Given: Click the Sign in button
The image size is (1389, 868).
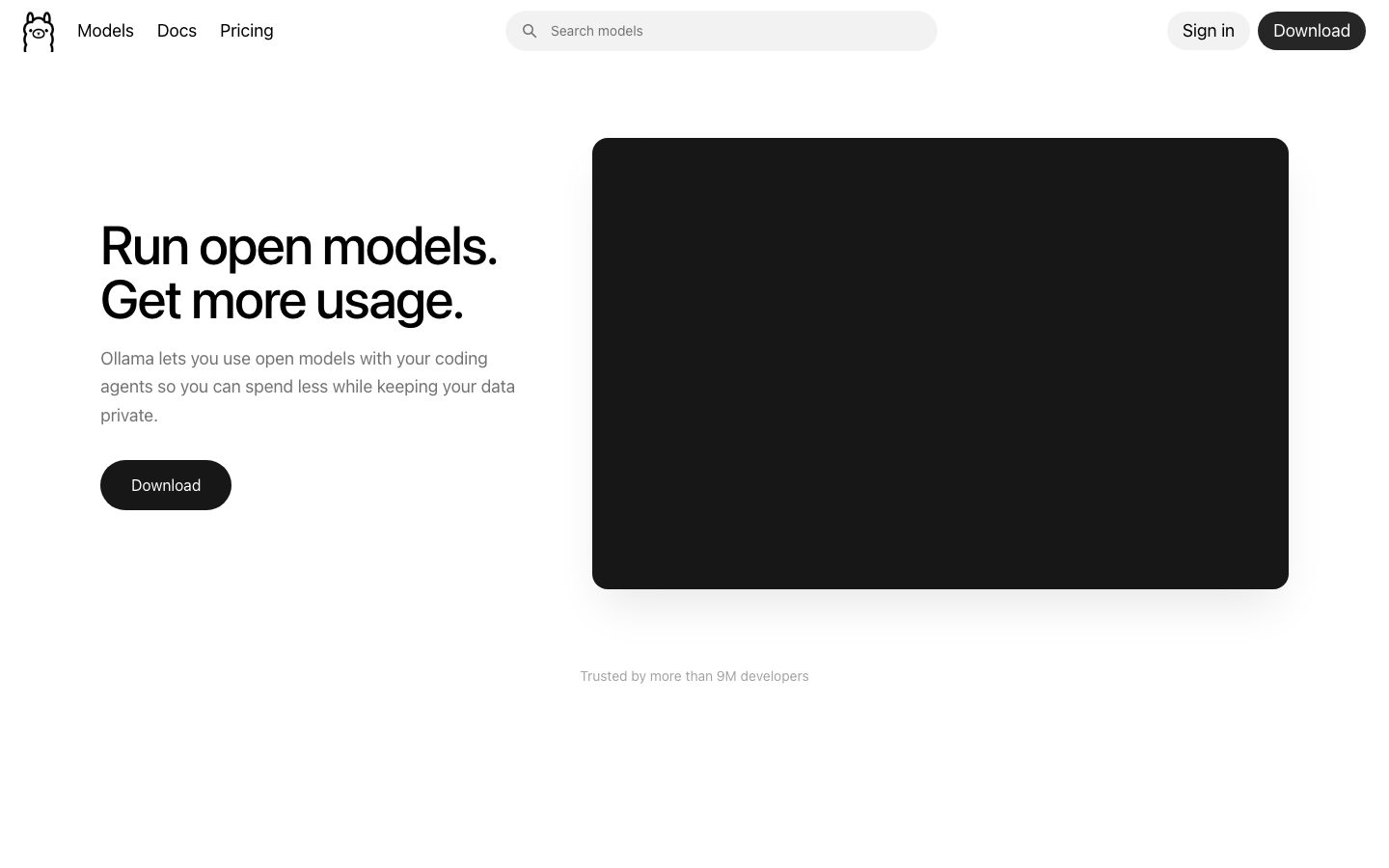Looking at the screenshot, I should [x=1209, y=31].
